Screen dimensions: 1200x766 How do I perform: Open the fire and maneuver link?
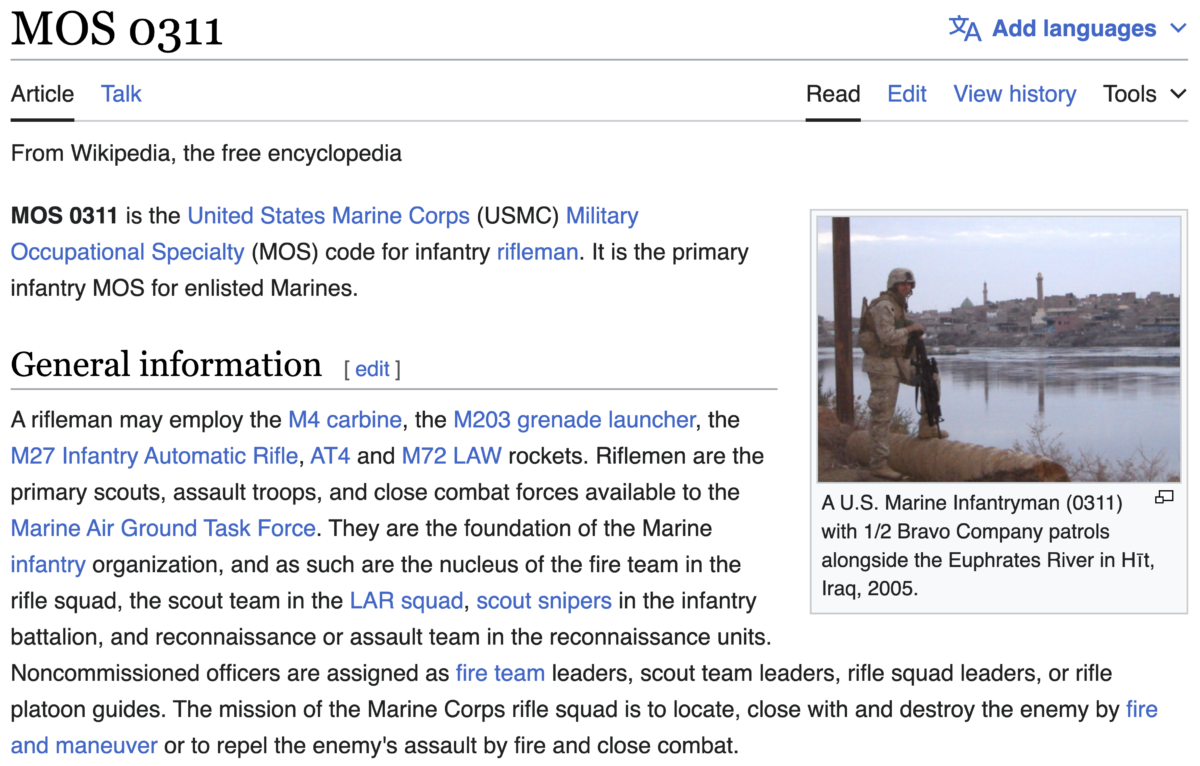[x=84, y=745]
